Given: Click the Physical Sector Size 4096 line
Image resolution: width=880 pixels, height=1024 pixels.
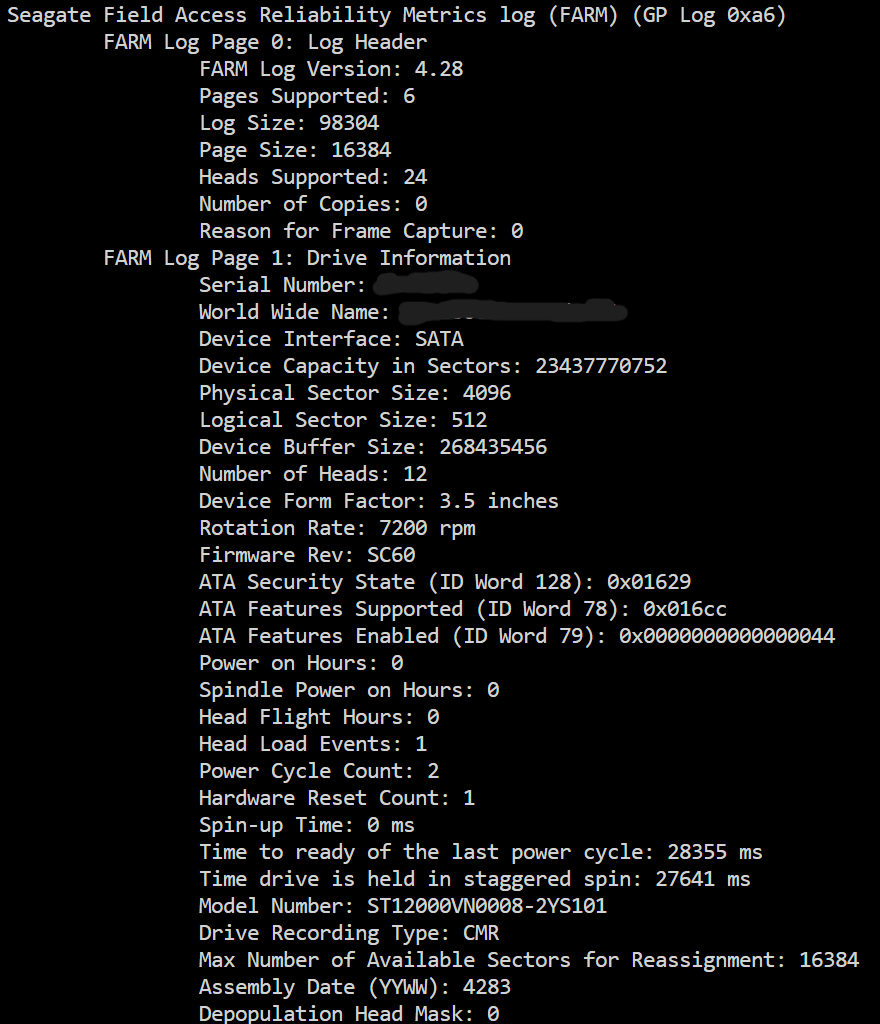Looking at the screenshot, I should [x=355, y=394].
